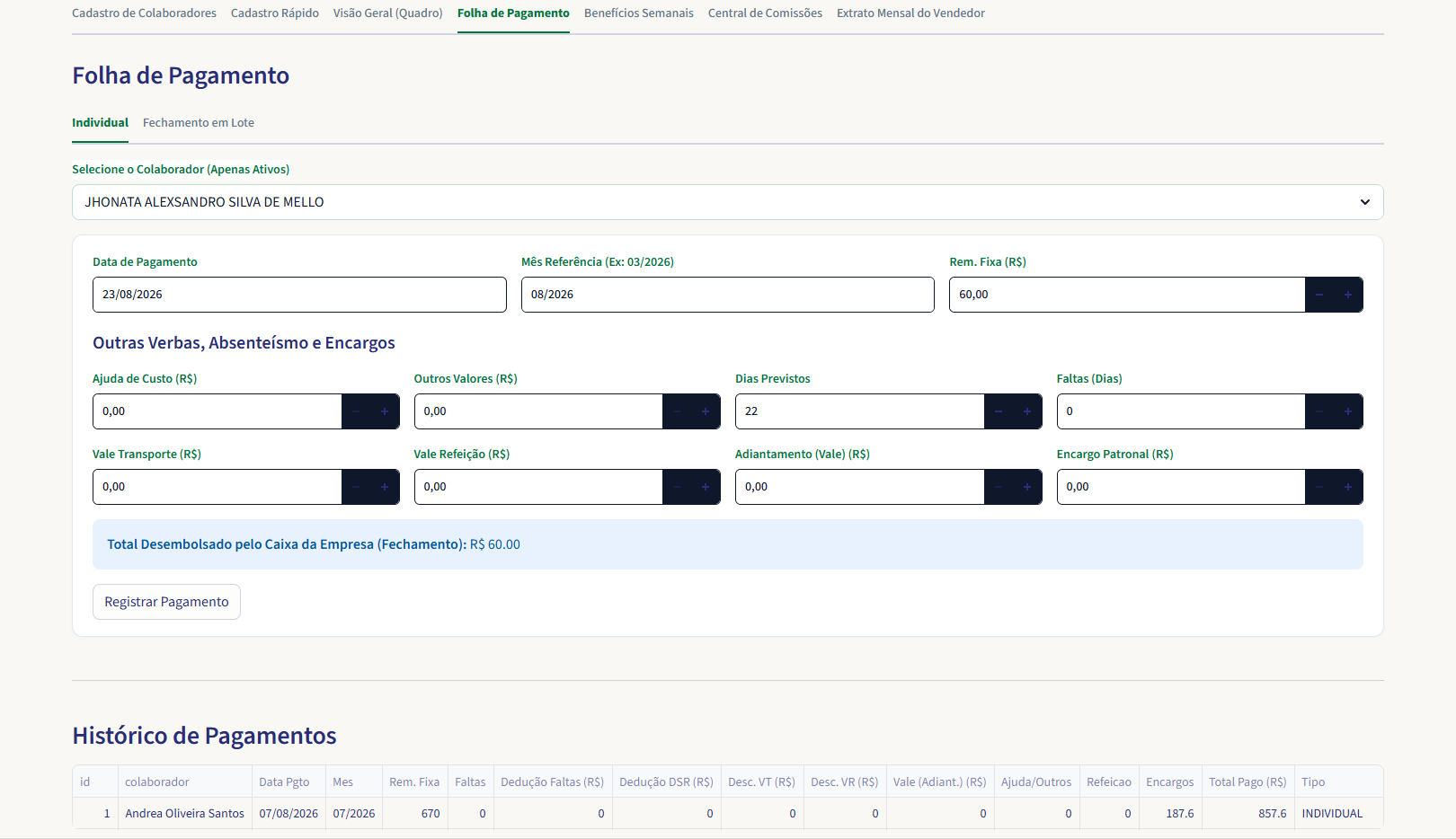Decrease Faltas (Dias) with minus
The width and height of the screenshot is (1456, 839).
click(x=1319, y=411)
